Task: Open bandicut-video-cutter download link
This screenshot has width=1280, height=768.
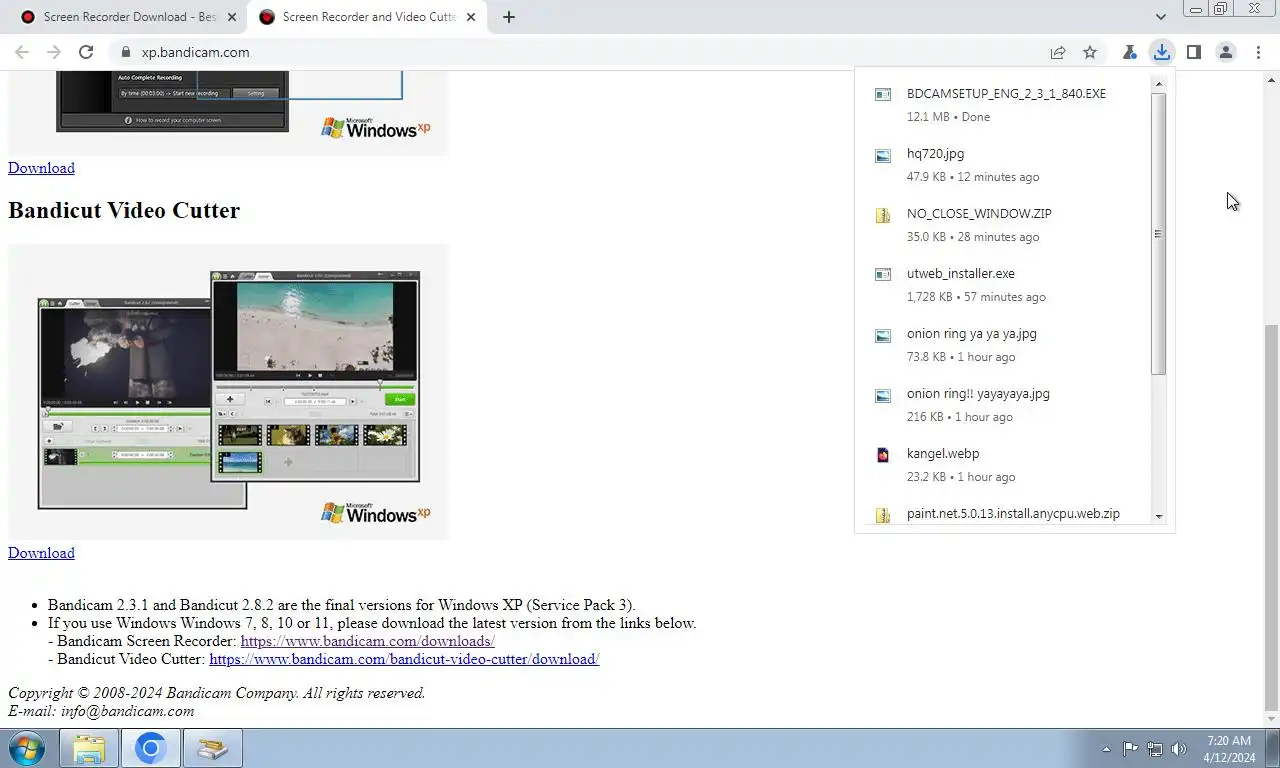Action: (404, 659)
